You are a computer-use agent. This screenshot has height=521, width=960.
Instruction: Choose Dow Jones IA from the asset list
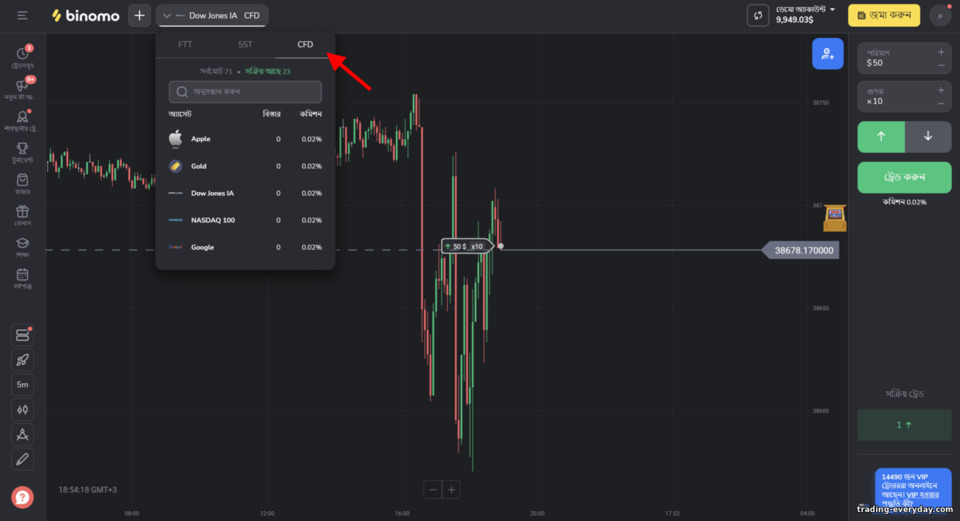tap(245, 193)
